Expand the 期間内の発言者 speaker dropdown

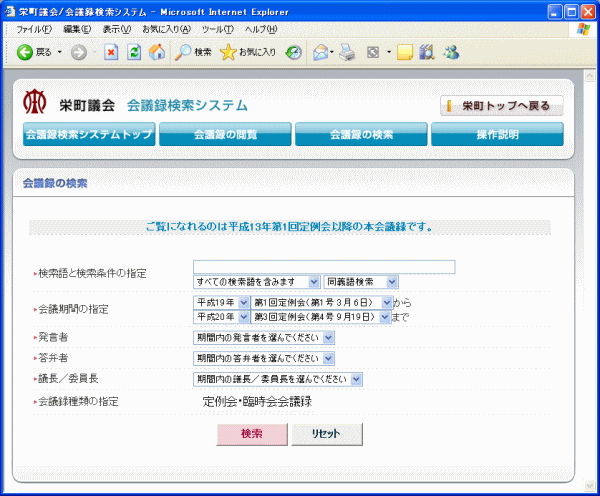(x=264, y=338)
